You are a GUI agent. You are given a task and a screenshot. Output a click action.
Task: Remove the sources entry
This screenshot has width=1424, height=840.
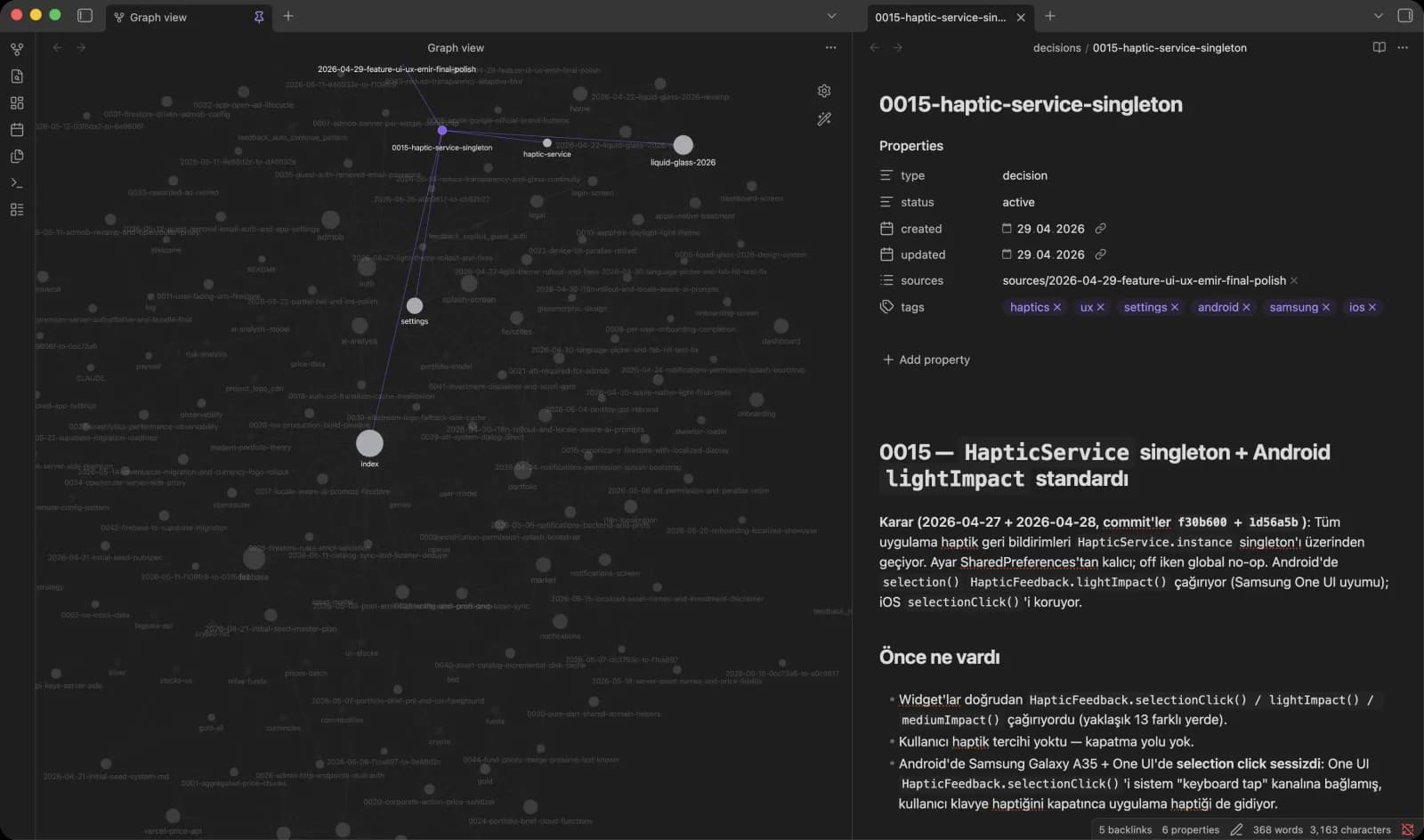coord(1294,280)
